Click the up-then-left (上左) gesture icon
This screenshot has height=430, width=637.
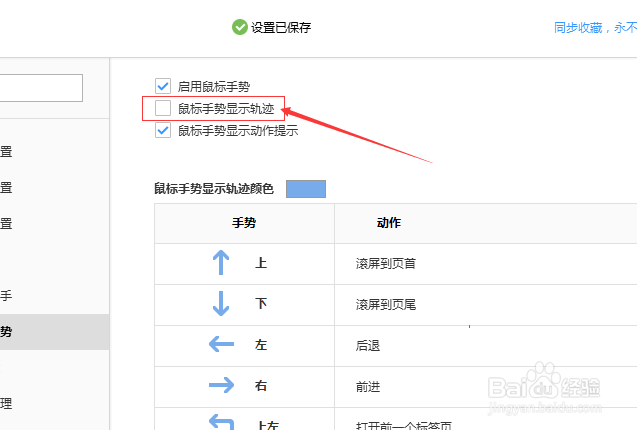[x=221, y=422]
